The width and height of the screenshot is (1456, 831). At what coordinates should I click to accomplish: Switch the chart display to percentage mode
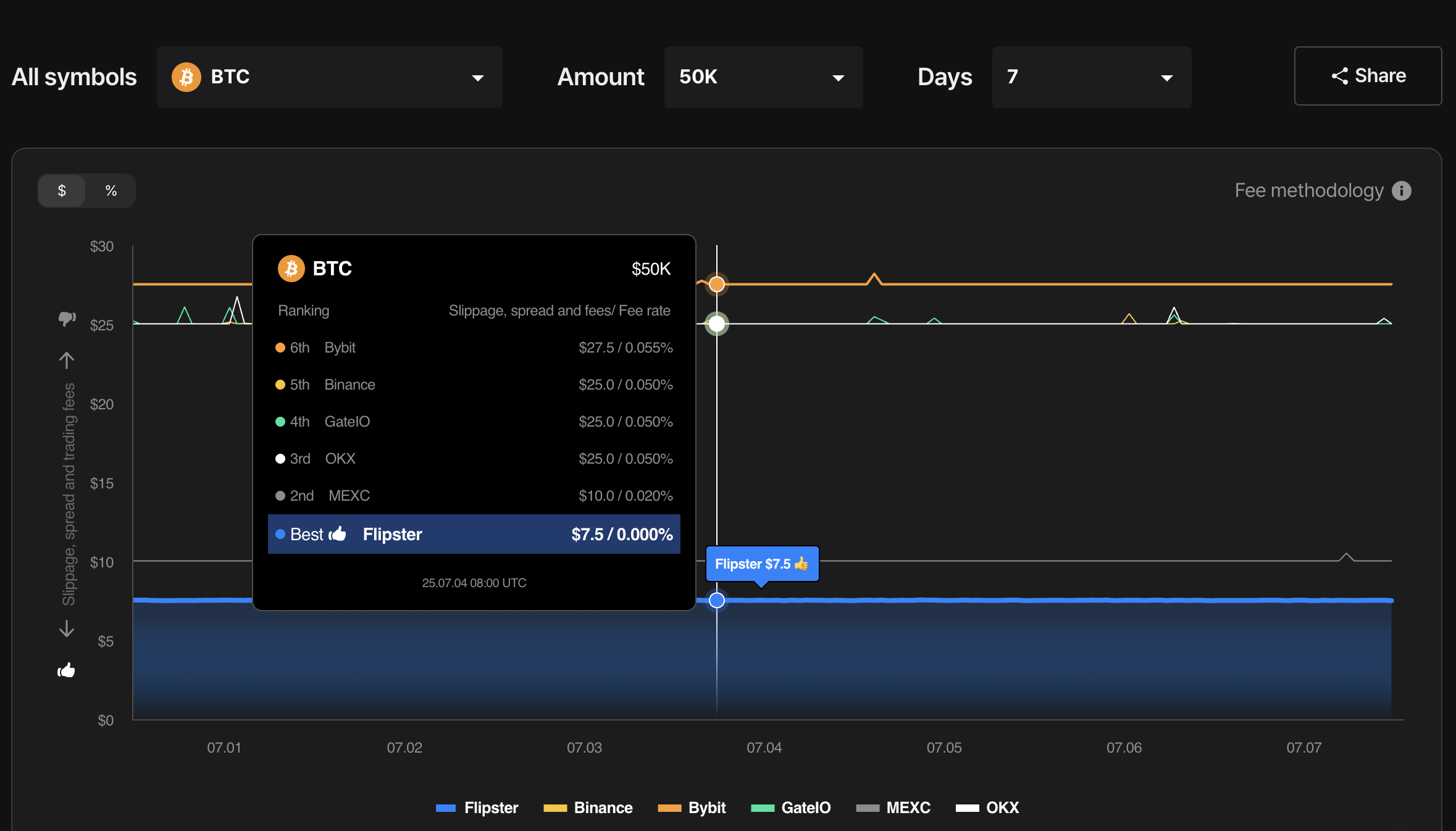pyautogui.click(x=111, y=190)
